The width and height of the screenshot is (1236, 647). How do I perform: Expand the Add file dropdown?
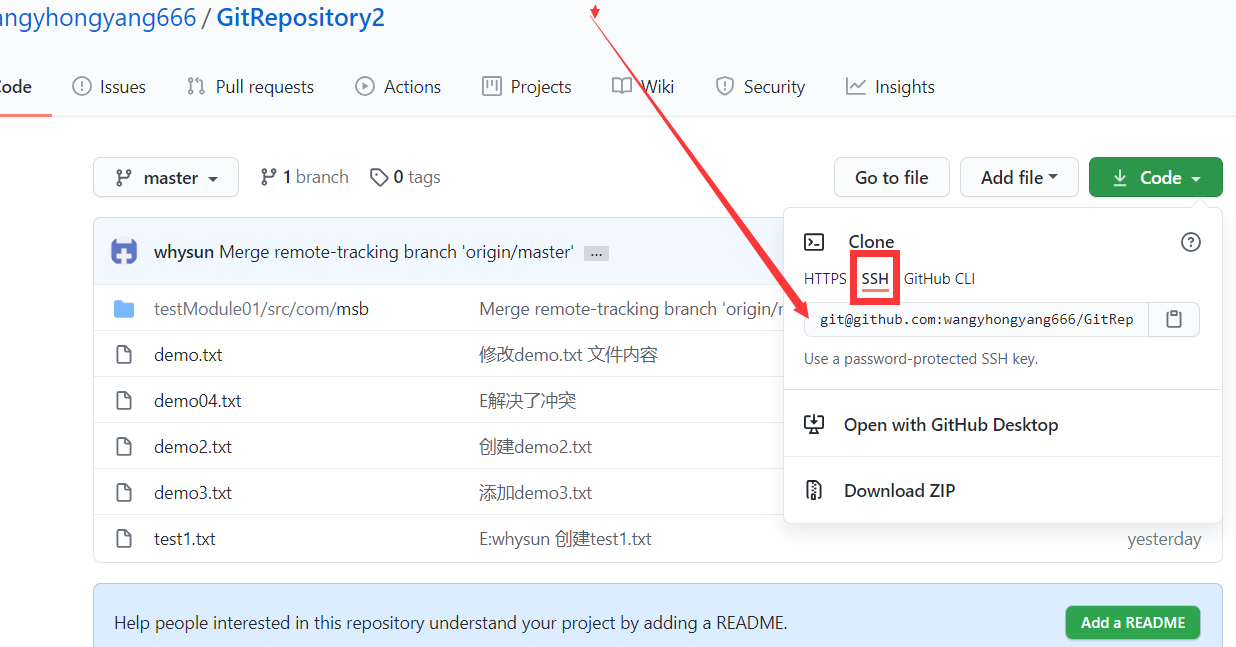[1019, 177]
